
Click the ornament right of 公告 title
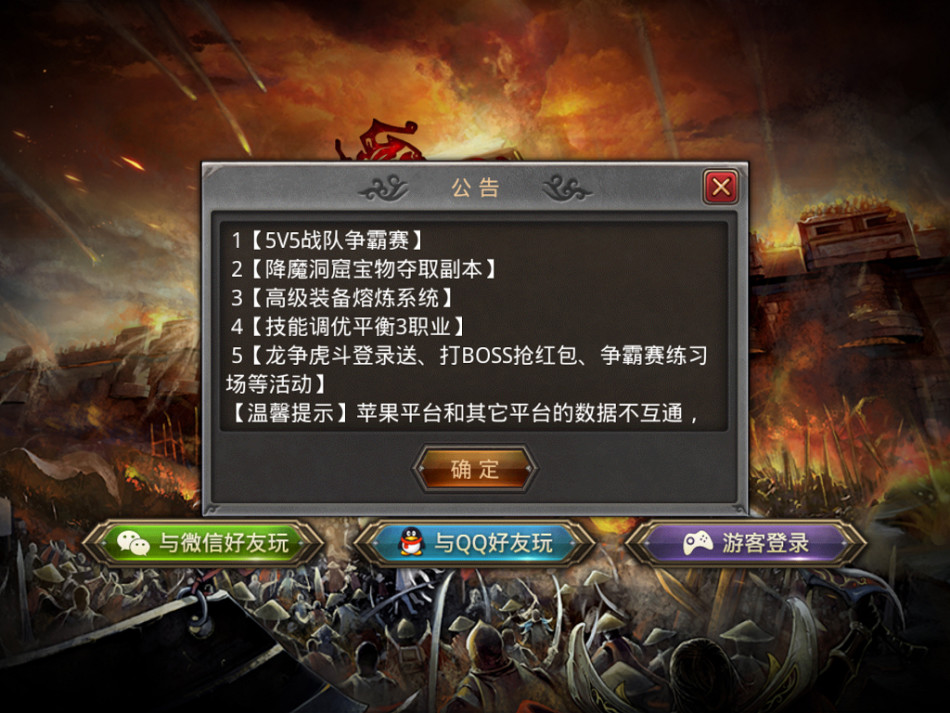coord(566,187)
